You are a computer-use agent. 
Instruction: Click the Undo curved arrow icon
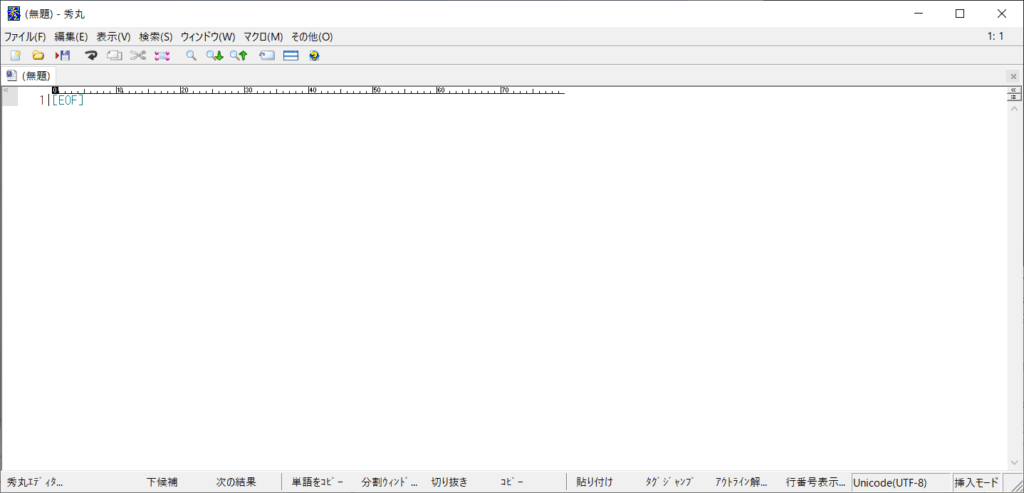[x=91, y=56]
